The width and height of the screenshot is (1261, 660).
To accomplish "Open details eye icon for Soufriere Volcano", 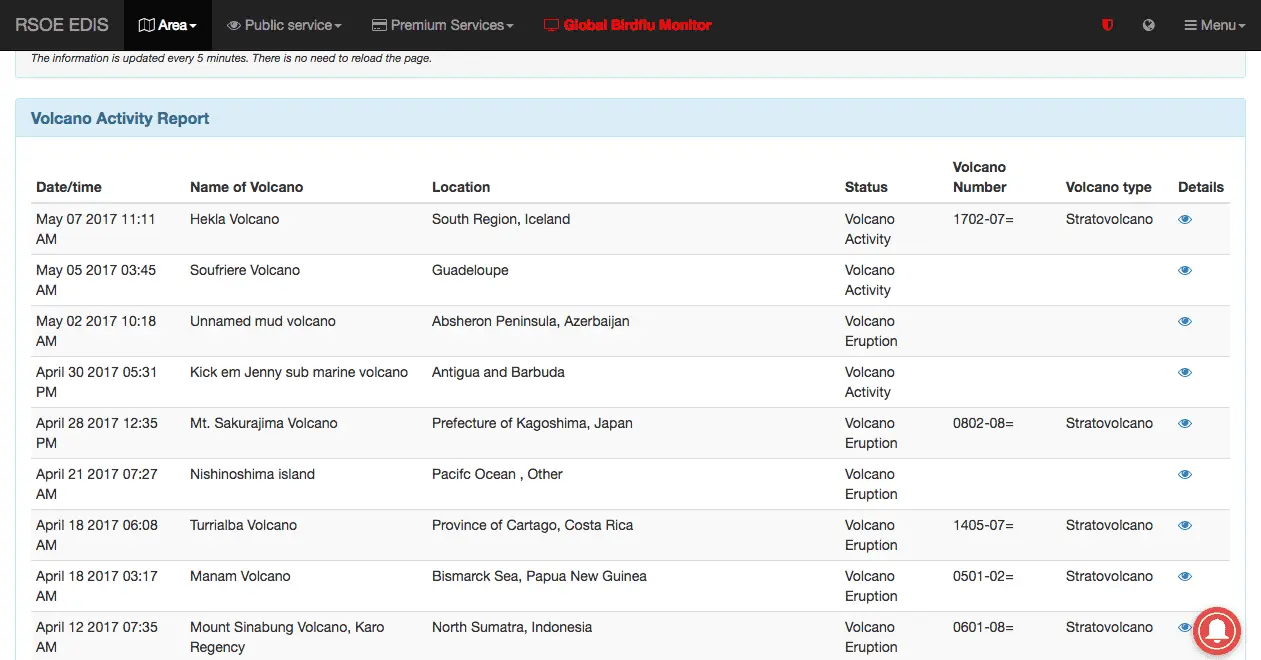I will (x=1185, y=271).
